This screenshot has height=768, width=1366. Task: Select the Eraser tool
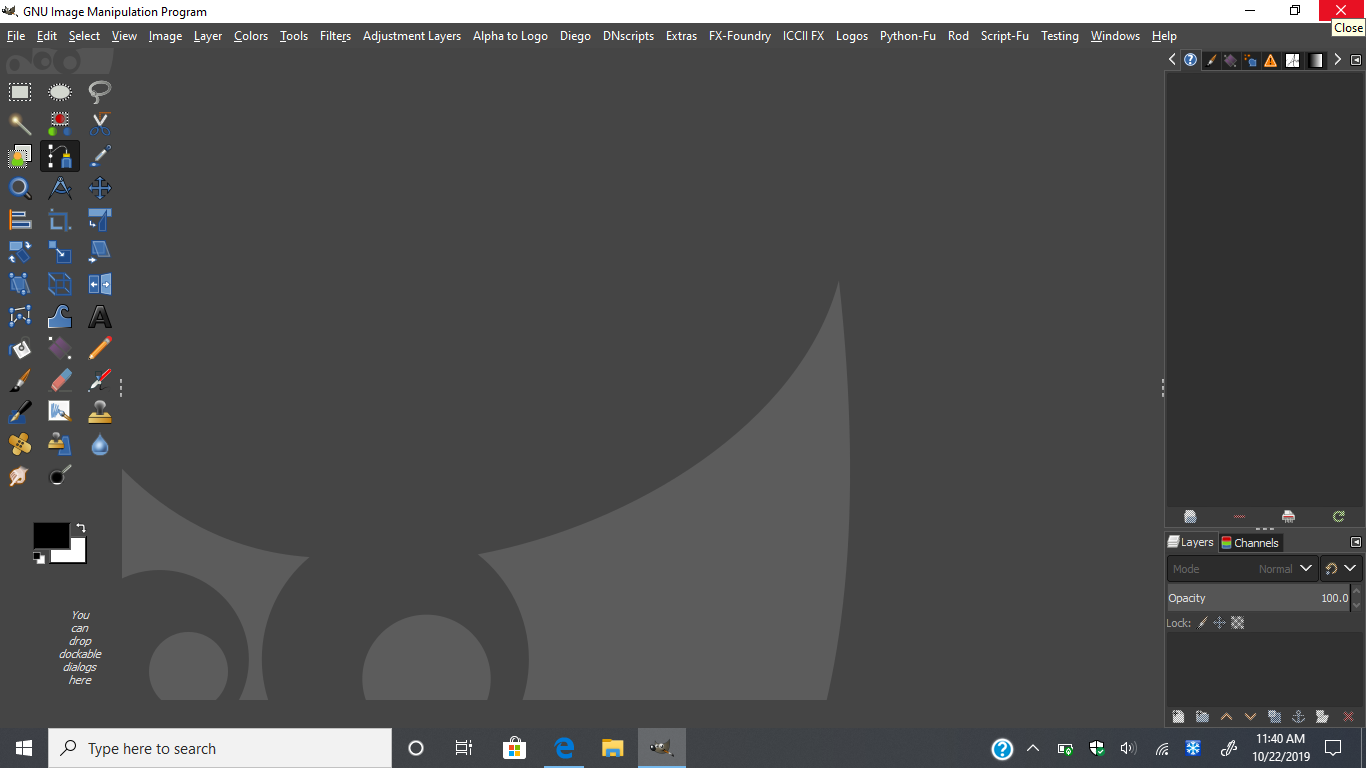pos(60,380)
